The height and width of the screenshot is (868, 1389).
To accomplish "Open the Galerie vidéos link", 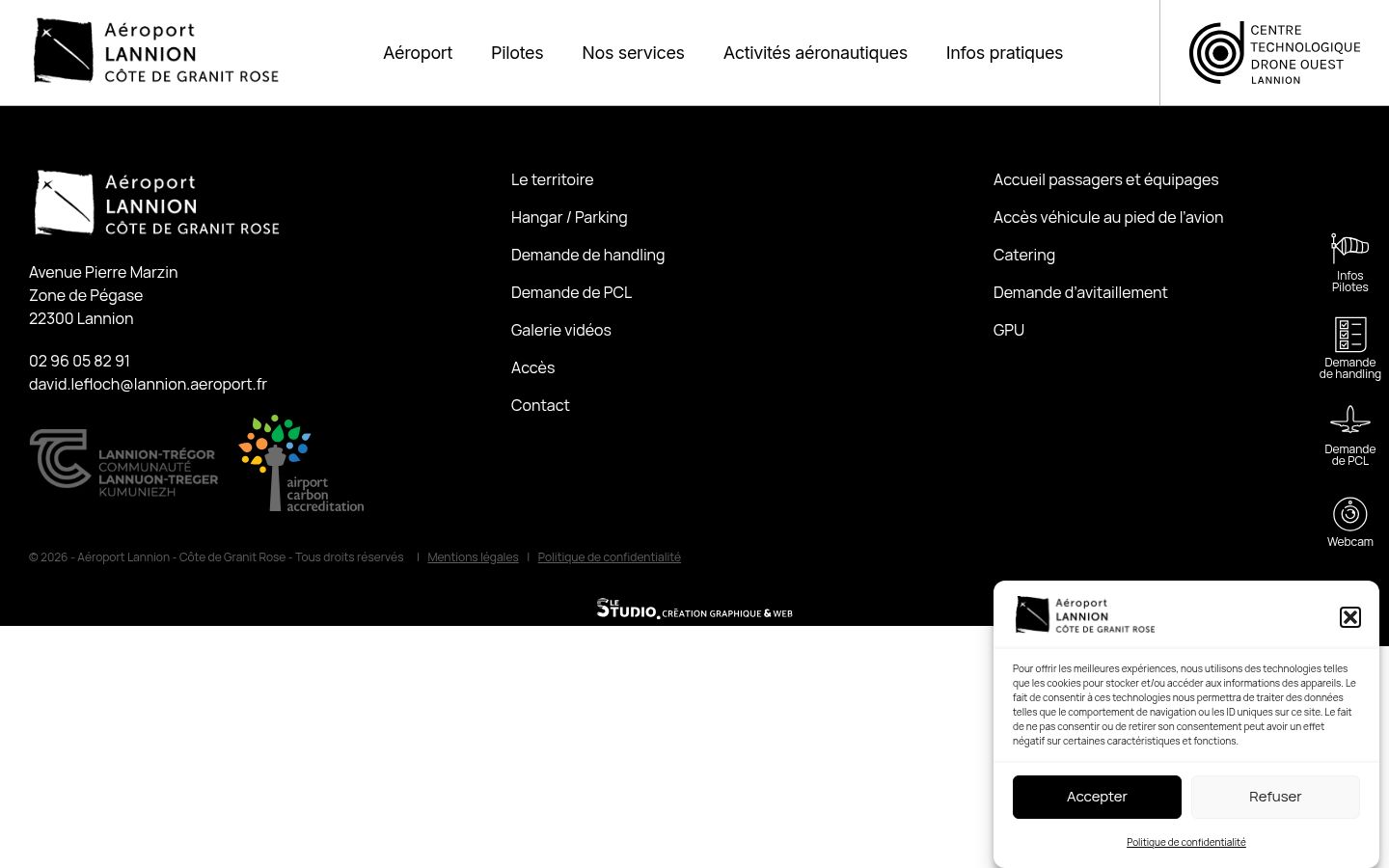I will [x=560, y=330].
